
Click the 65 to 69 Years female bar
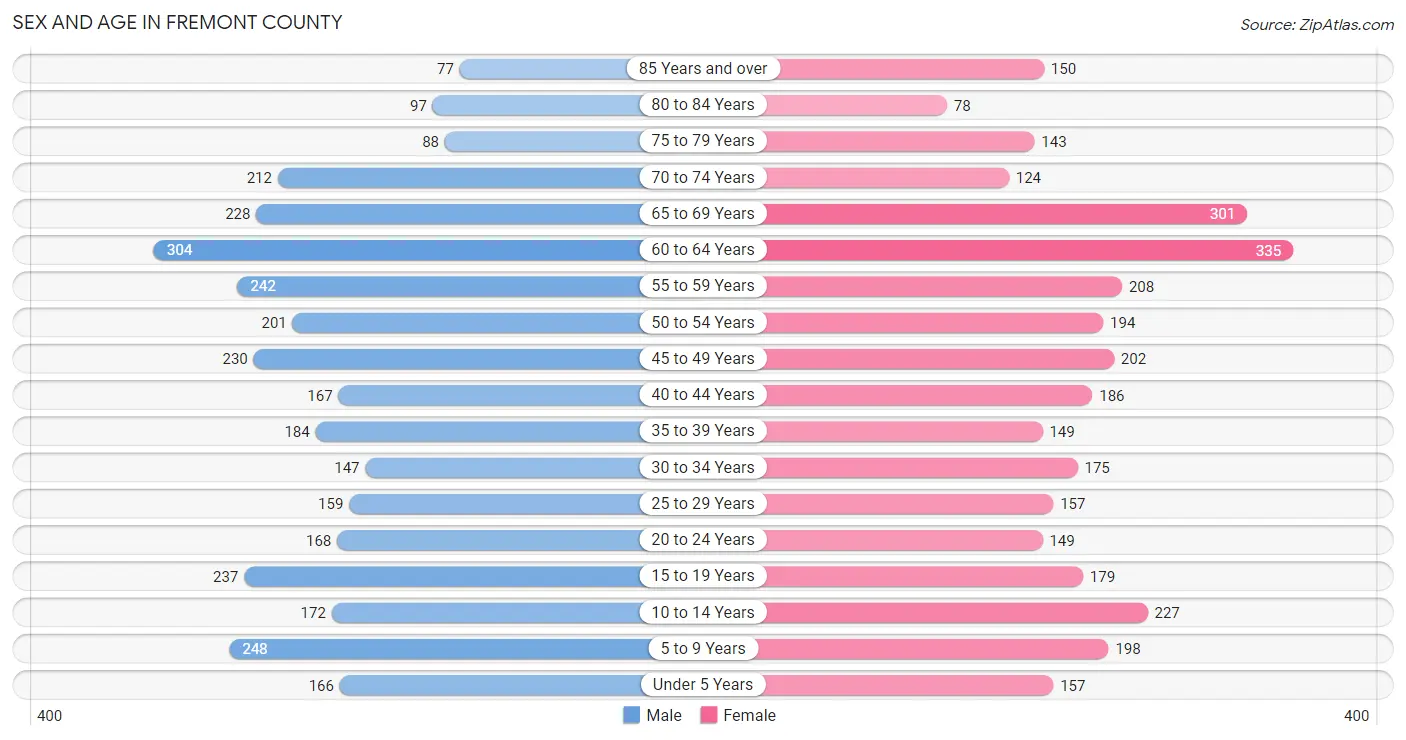point(1006,214)
